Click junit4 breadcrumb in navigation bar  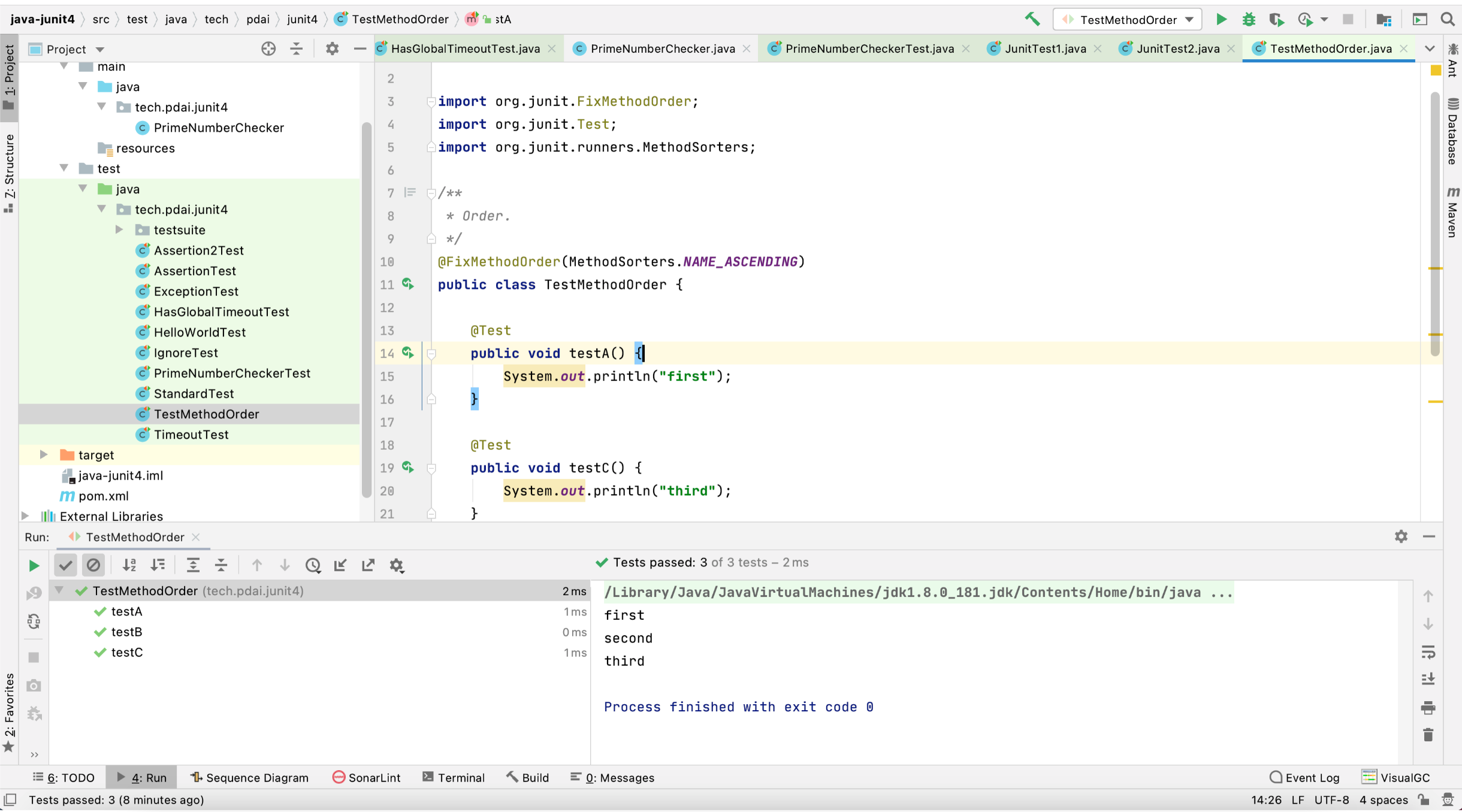(x=302, y=19)
